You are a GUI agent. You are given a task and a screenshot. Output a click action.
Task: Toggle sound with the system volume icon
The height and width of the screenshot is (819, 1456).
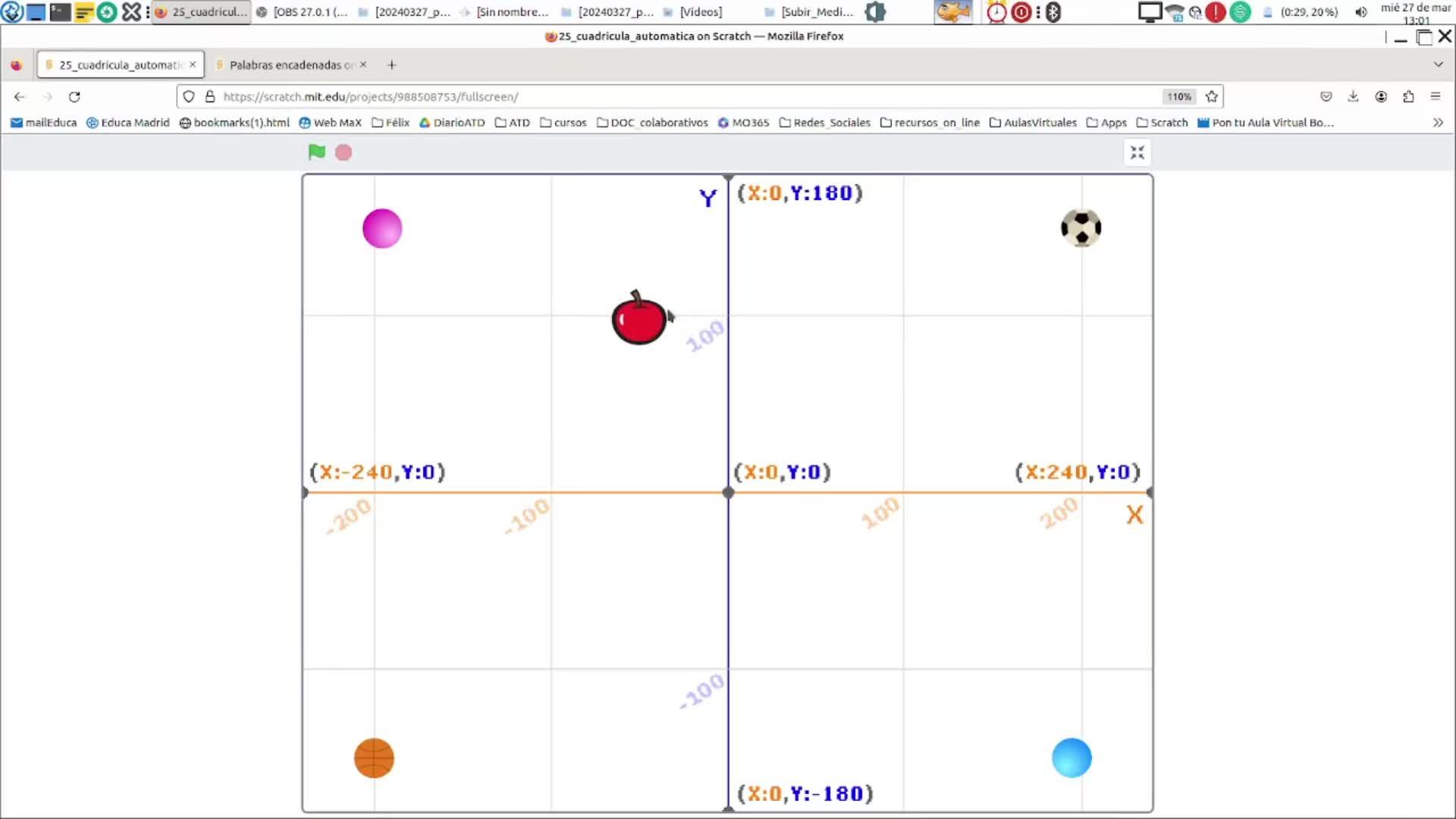[x=1361, y=12]
